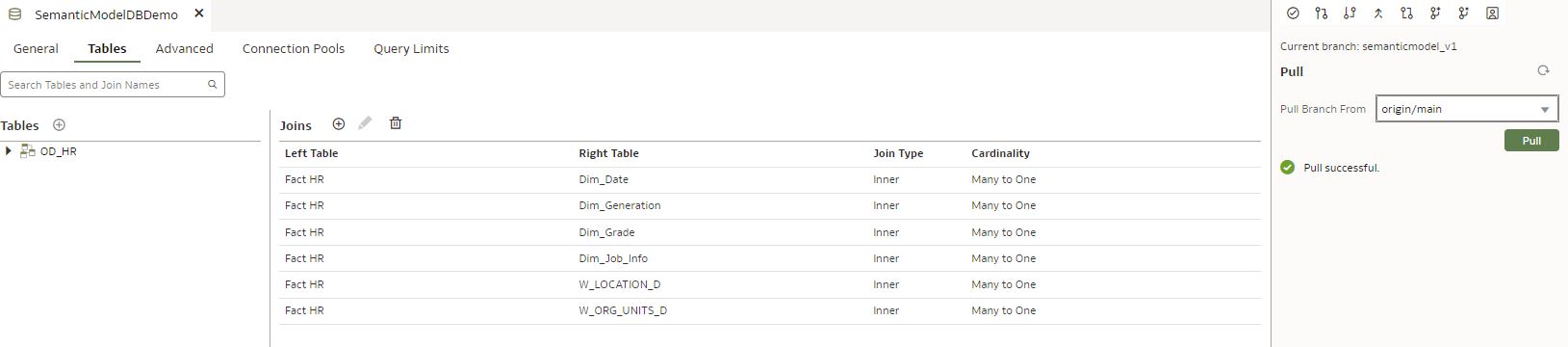The image size is (1568, 347).
Task: Open the Pull Branch From dropdown
Action: coord(1467,109)
